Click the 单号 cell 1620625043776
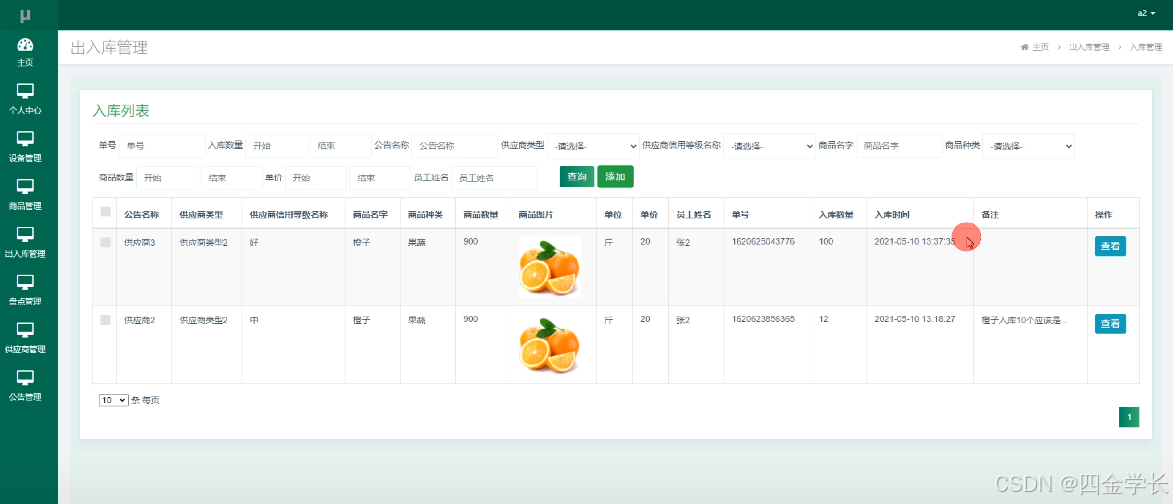The image size is (1173, 504). [x=763, y=242]
